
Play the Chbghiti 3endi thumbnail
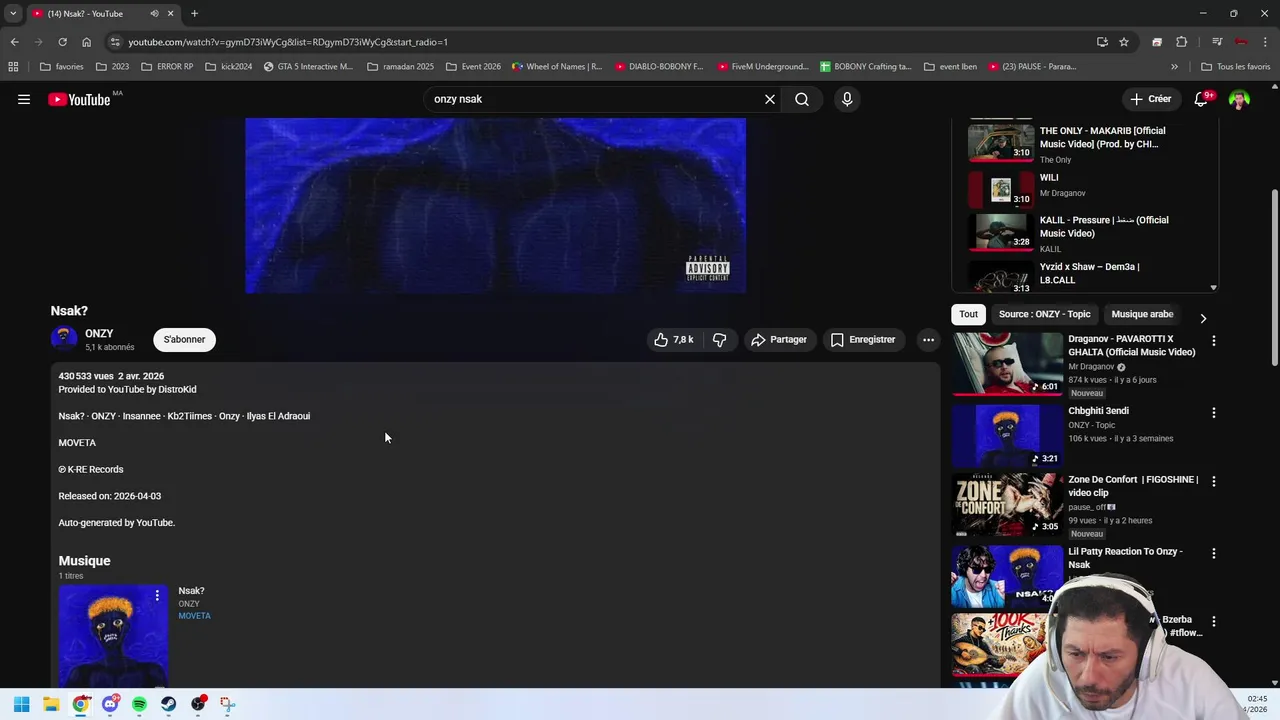(1007, 436)
